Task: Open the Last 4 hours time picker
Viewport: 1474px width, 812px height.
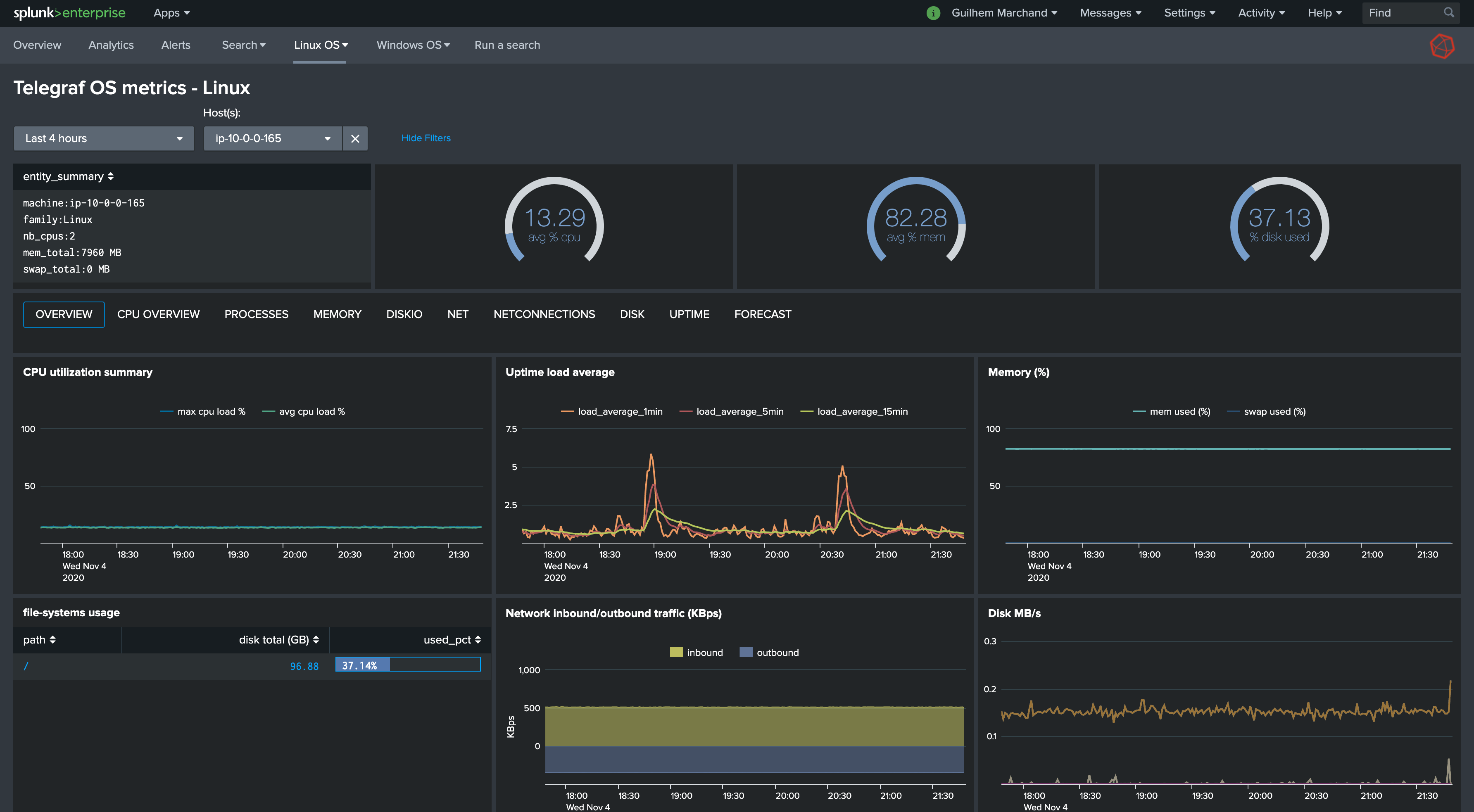Action: tap(104, 138)
